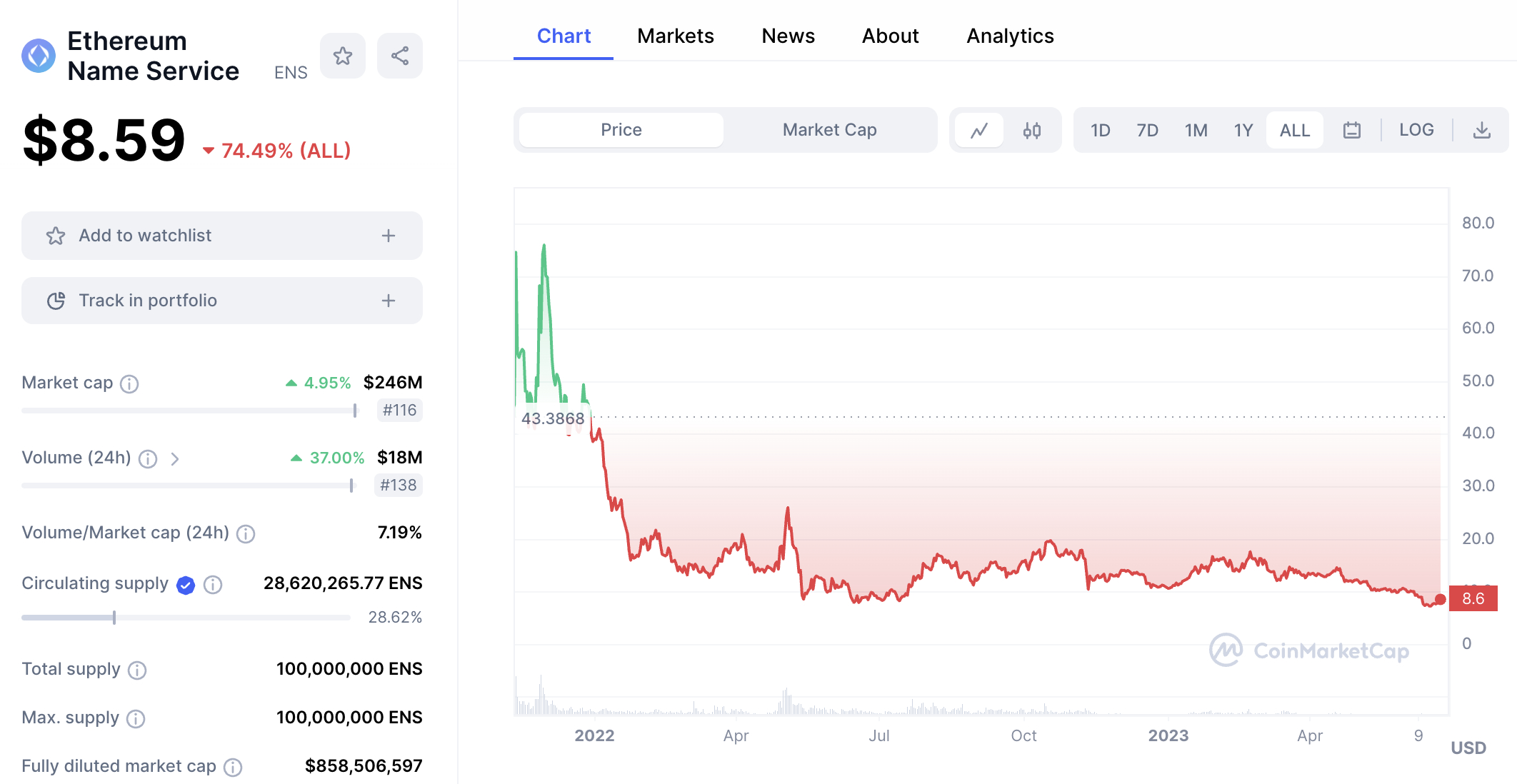
Task: Click info icon next to Volume/Market cap
Action: point(246,534)
